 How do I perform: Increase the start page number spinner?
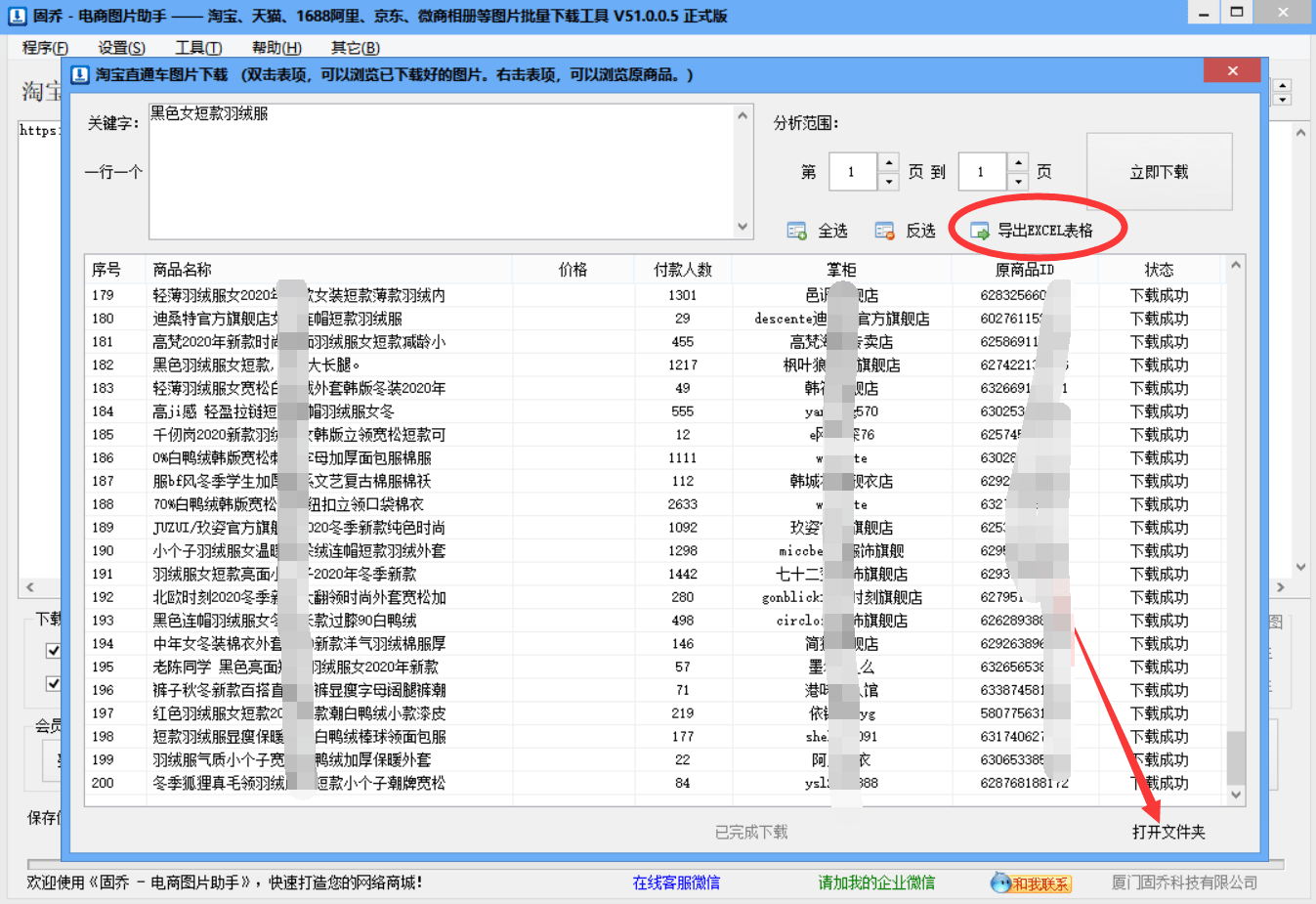(888, 162)
